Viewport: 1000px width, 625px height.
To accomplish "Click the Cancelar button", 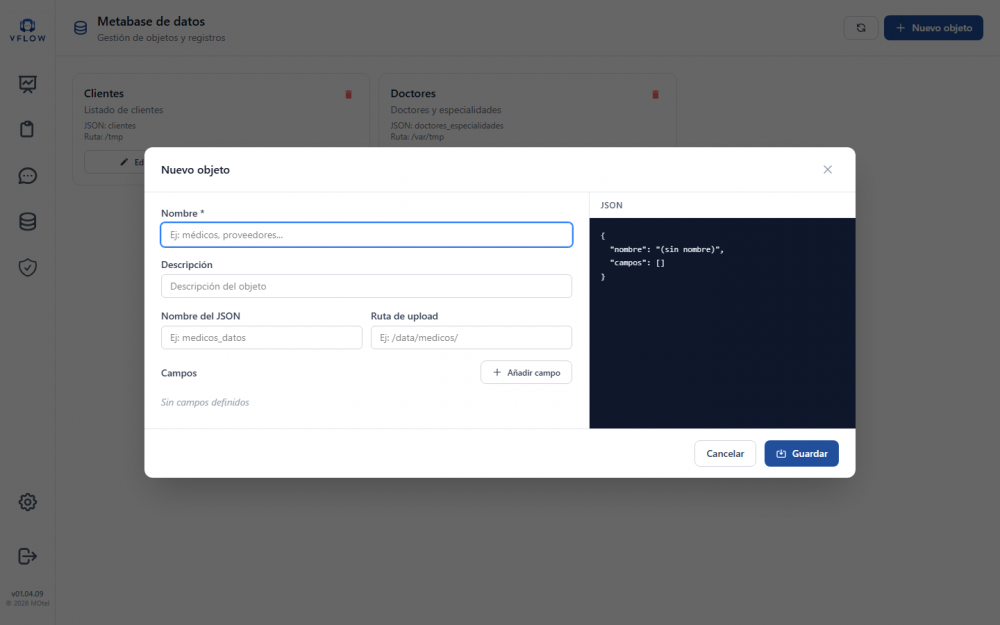I will 725,453.
